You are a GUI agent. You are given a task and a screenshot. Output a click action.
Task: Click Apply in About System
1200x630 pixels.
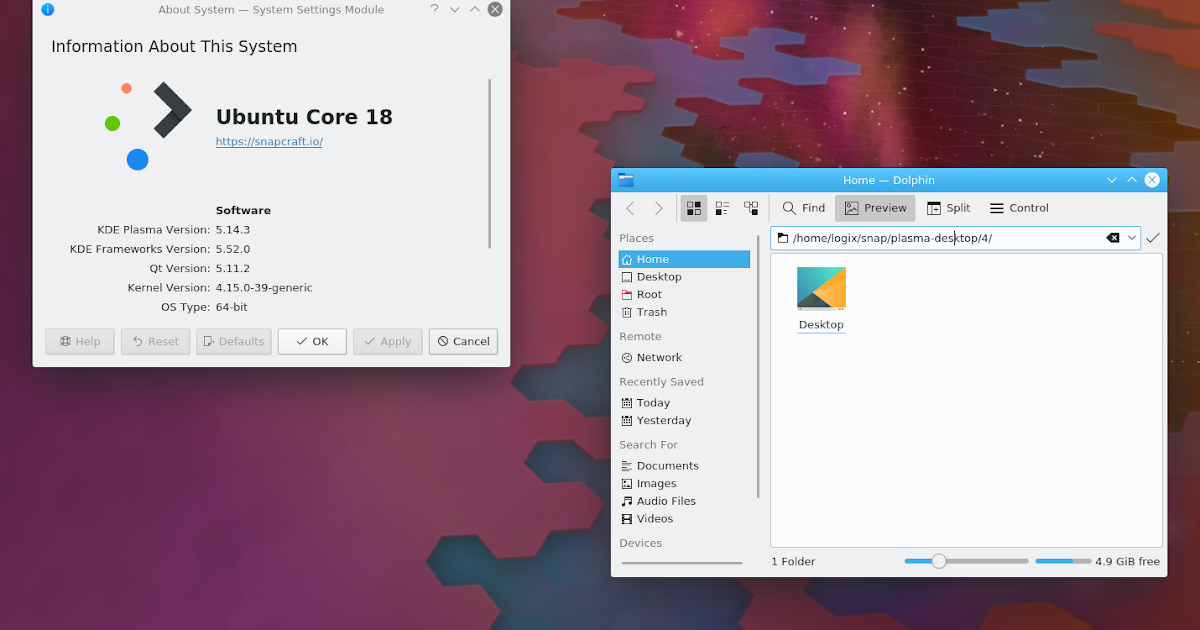pyautogui.click(x=388, y=341)
